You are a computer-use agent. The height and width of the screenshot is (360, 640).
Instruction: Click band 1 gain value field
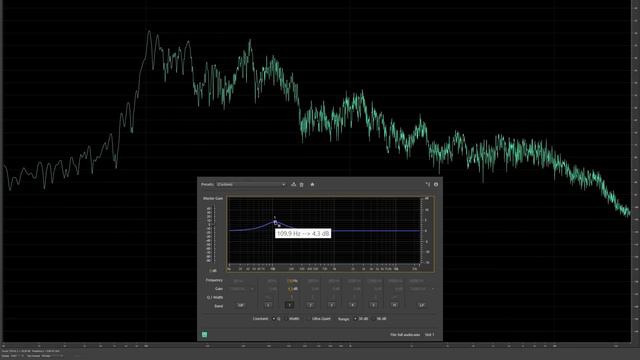pyautogui.click(x=292, y=289)
